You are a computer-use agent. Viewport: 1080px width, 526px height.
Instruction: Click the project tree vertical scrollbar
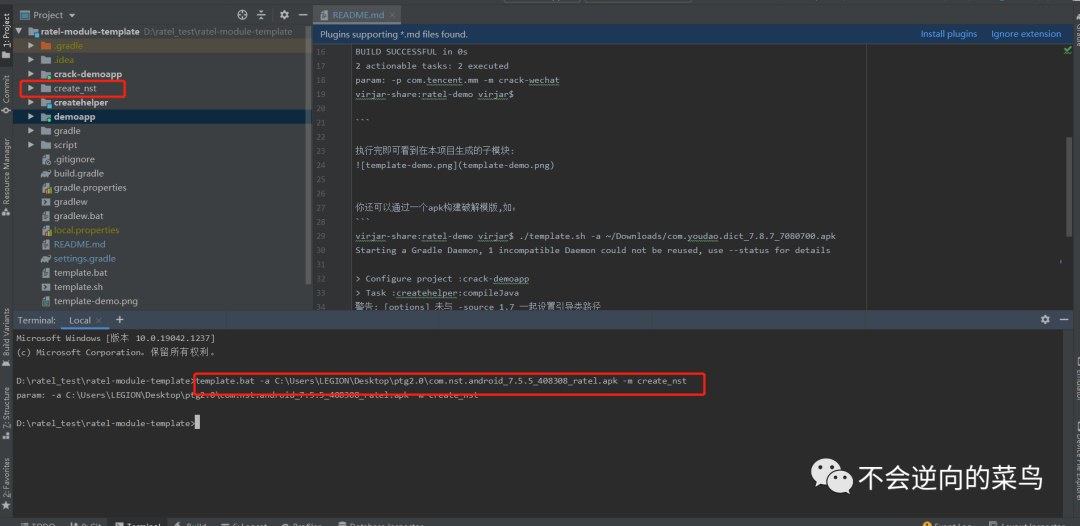(x=308, y=162)
